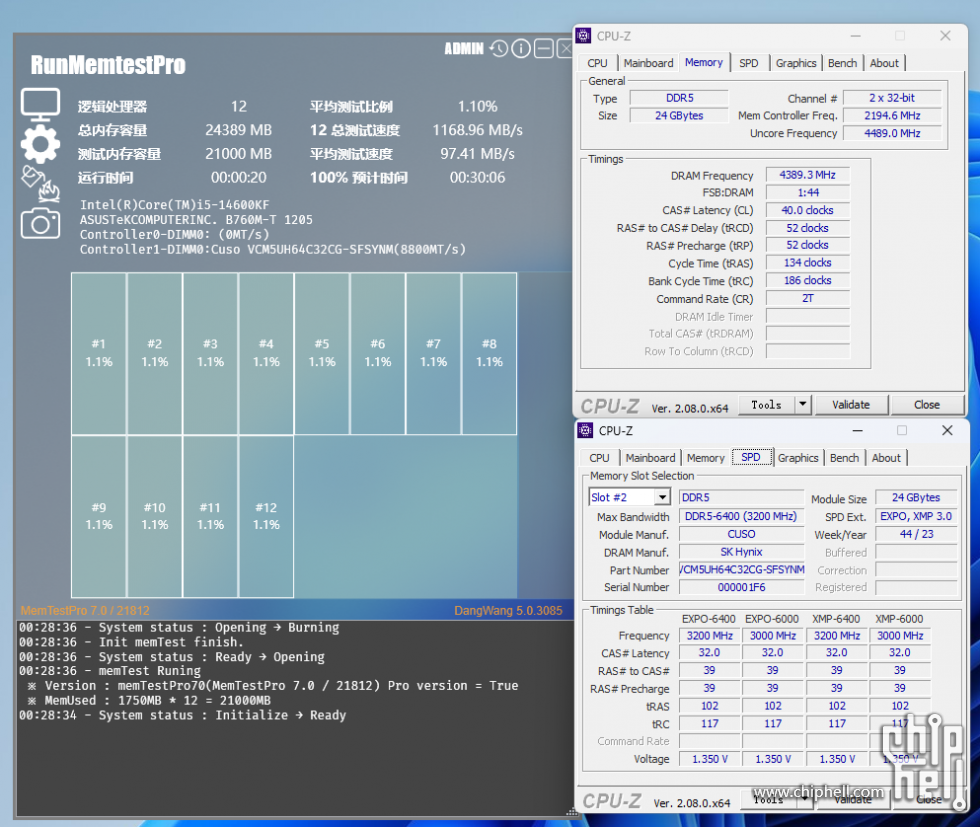Select Memory tab in upper CPU-Z window
The height and width of the screenshot is (827, 980).
704,62
